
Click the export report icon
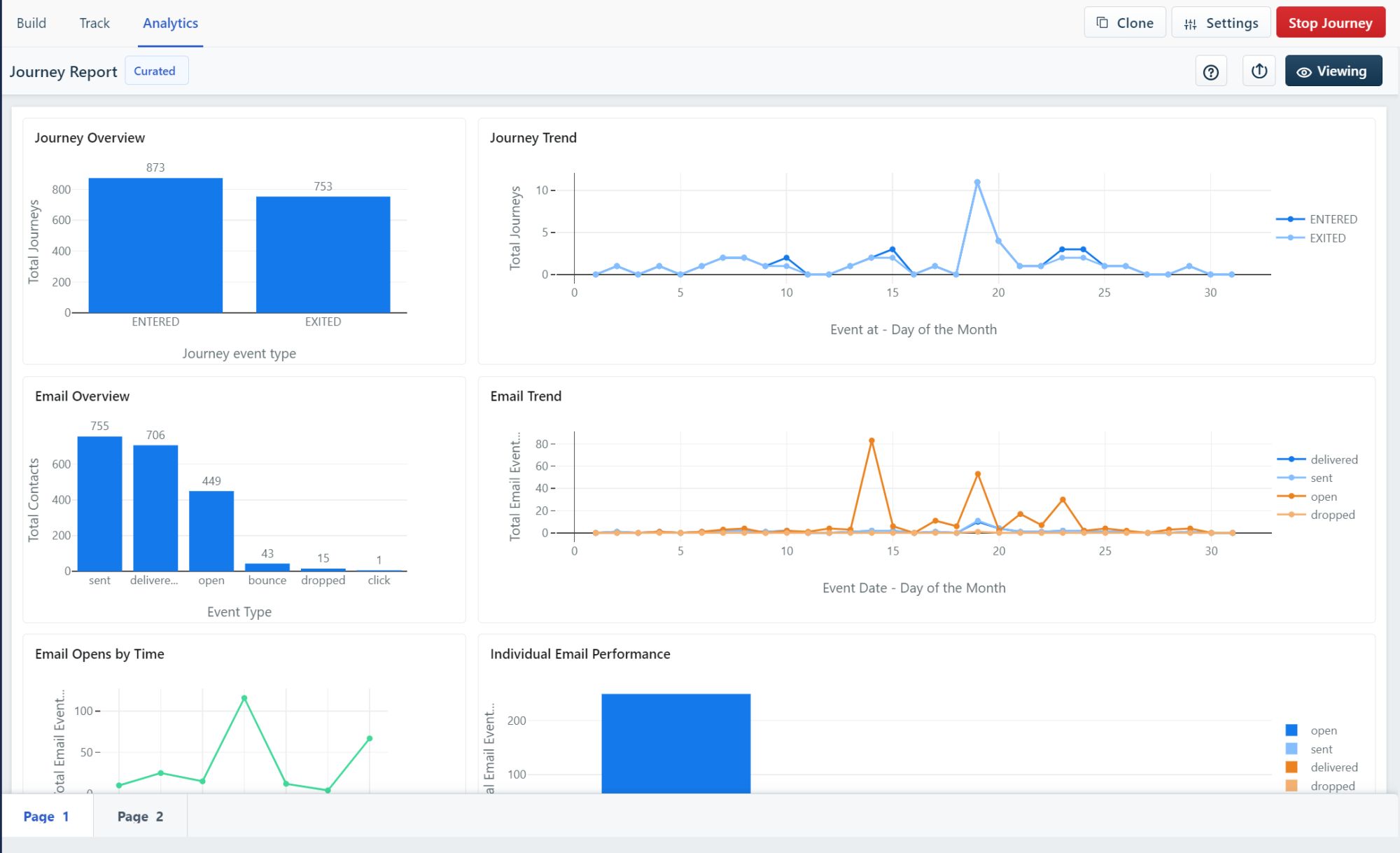(x=1259, y=71)
